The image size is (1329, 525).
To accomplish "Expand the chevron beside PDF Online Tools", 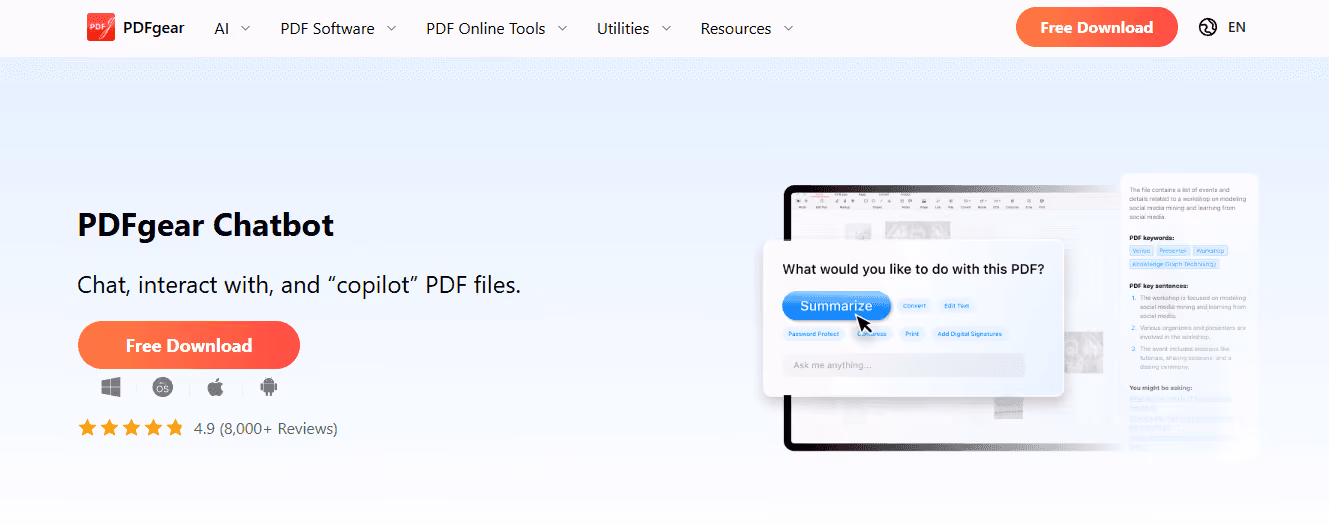I will click(x=562, y=28).
